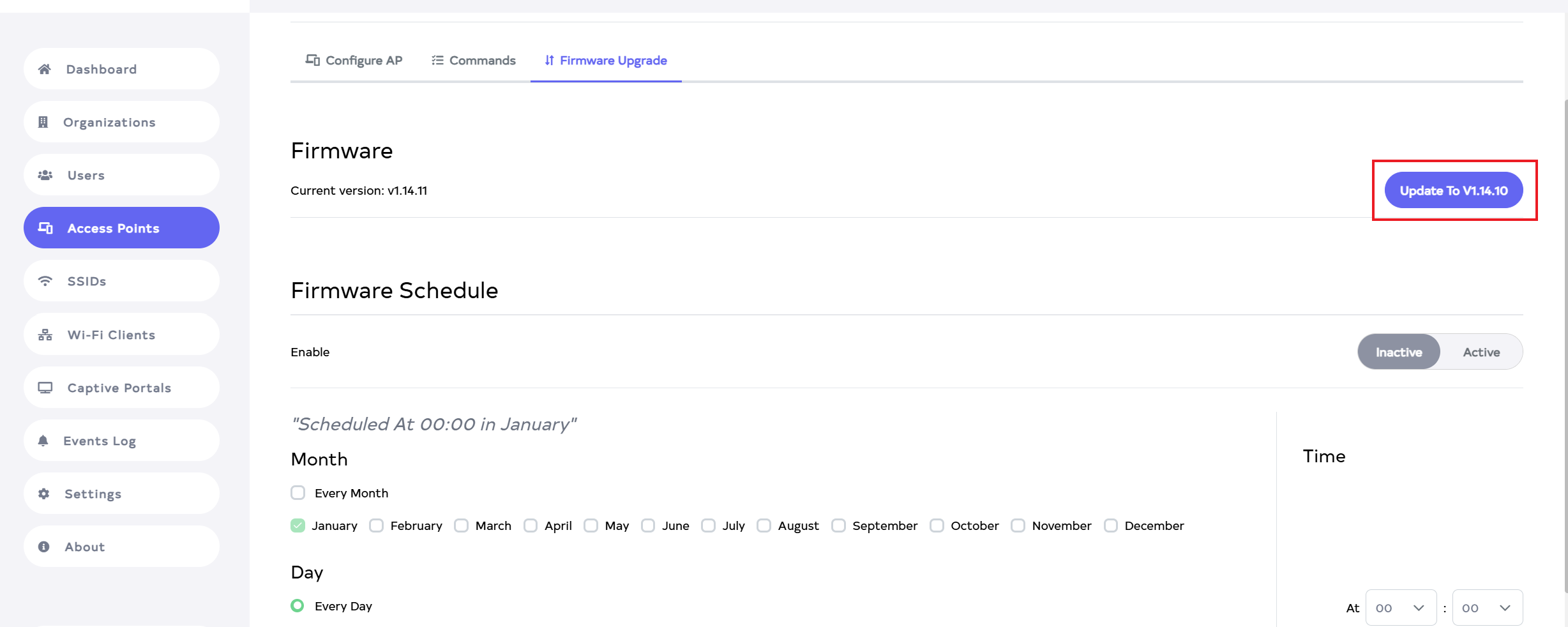The height and width of the screenshot is (627, 1568).
Task: Switch to the Configure AP tab
Action: point(354,61)
